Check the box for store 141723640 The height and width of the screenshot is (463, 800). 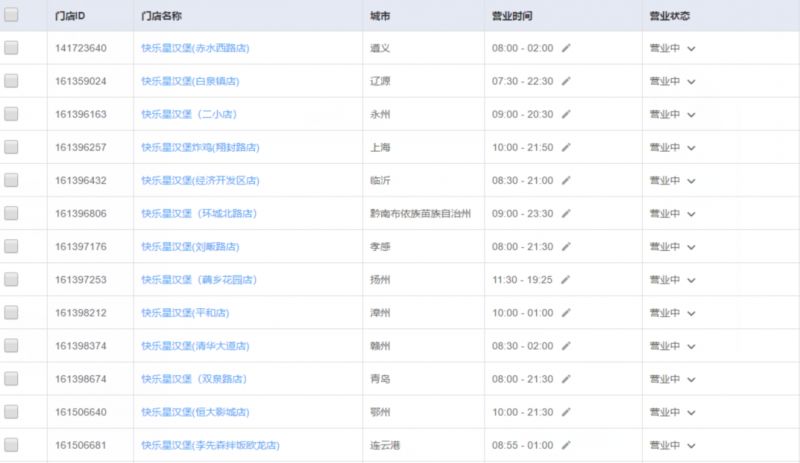click(x=11, y=47)
